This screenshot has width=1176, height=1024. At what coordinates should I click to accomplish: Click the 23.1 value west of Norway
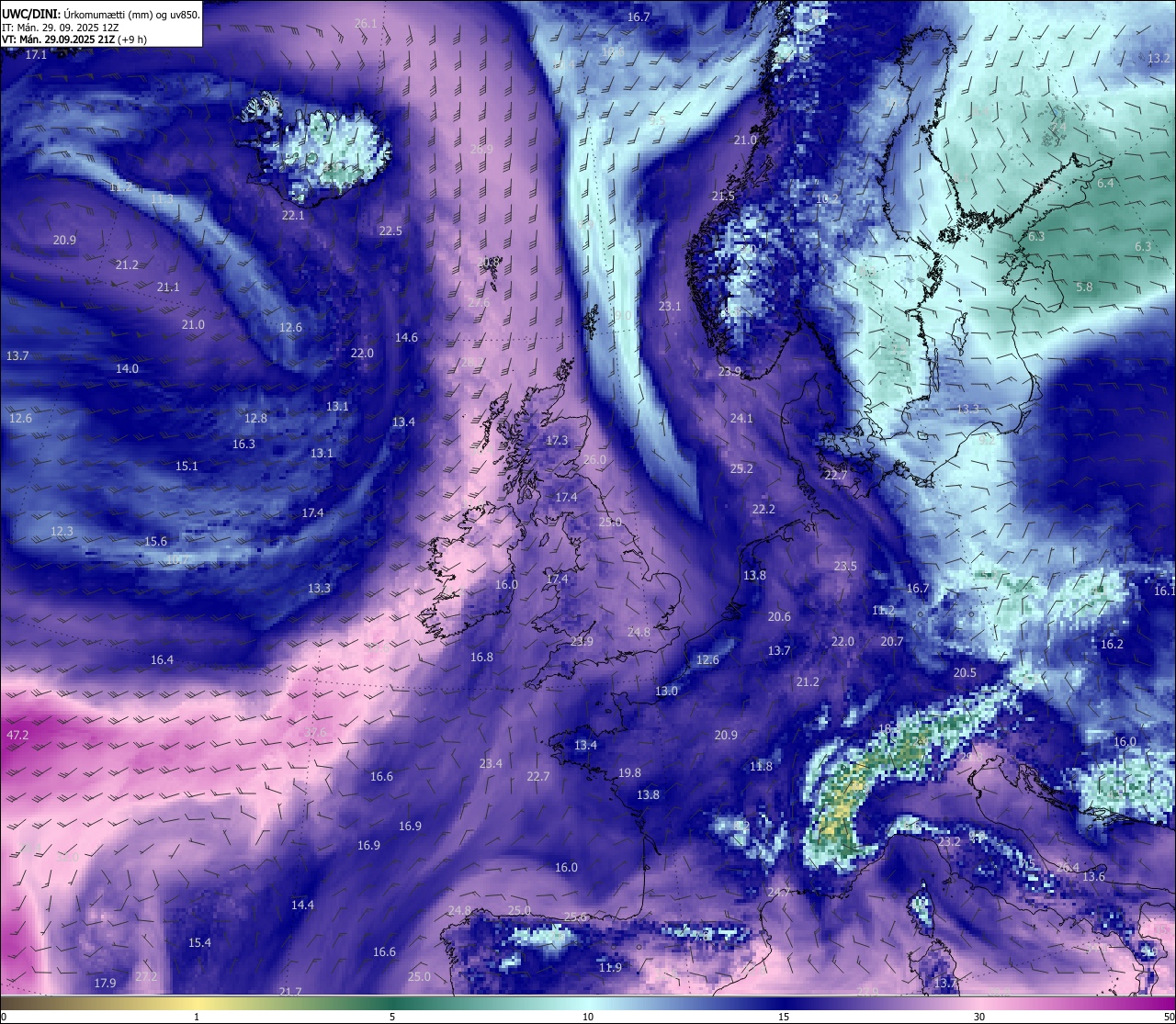click(x=670, y=306)
